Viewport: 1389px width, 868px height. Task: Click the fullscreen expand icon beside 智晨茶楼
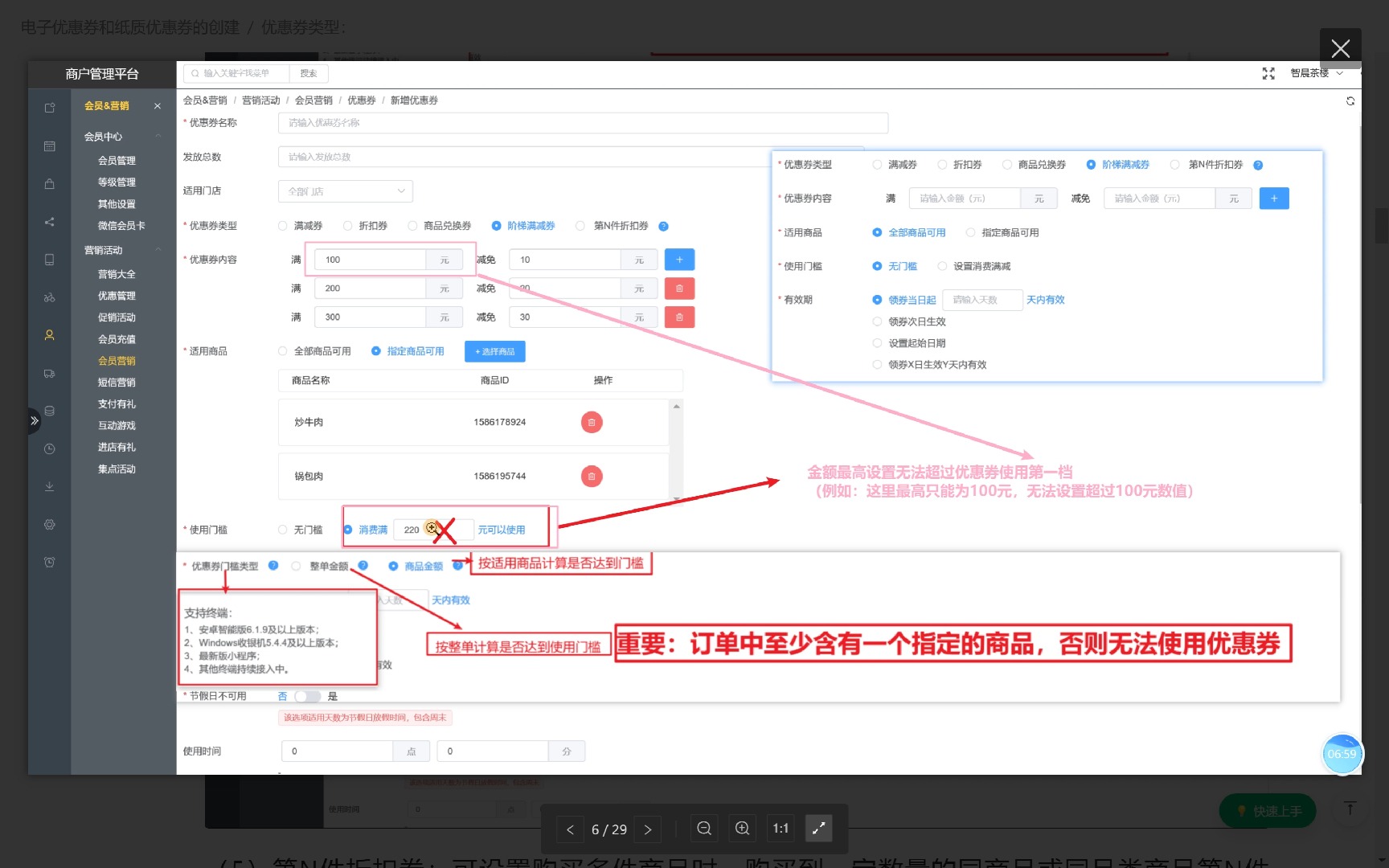coord(1268,73)
